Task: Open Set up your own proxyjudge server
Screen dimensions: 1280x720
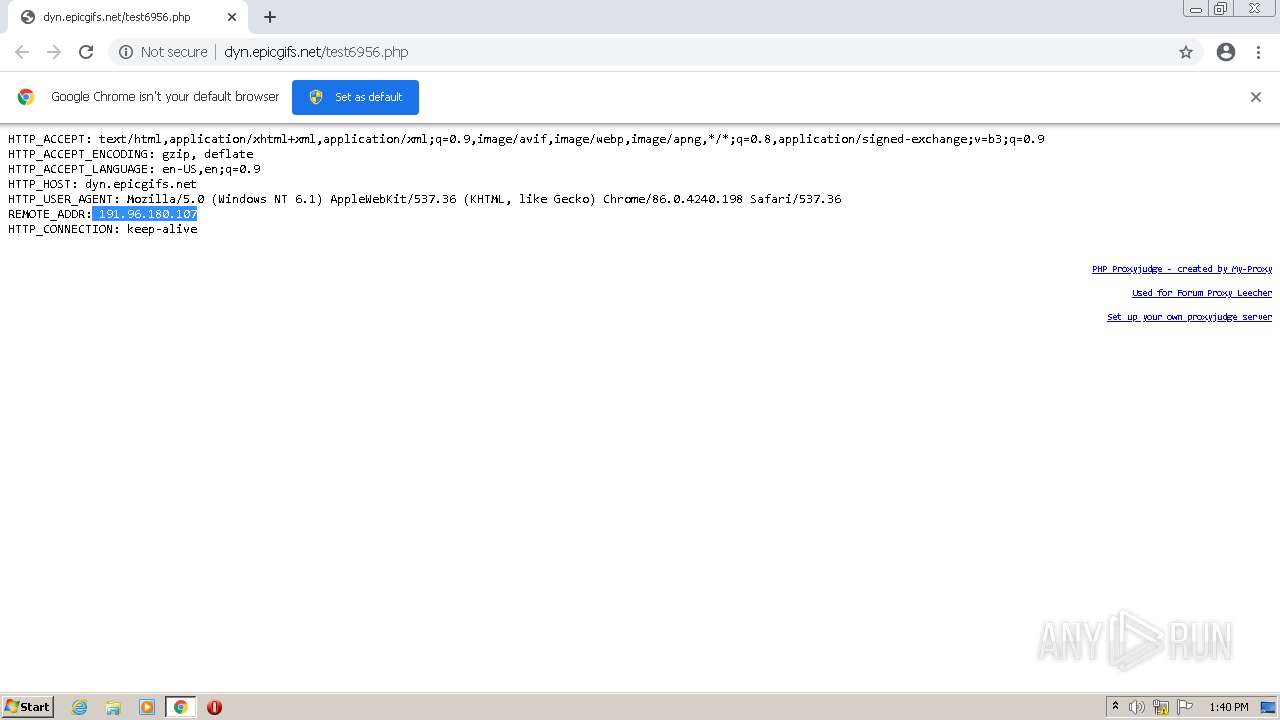Action: [1189, 317]
